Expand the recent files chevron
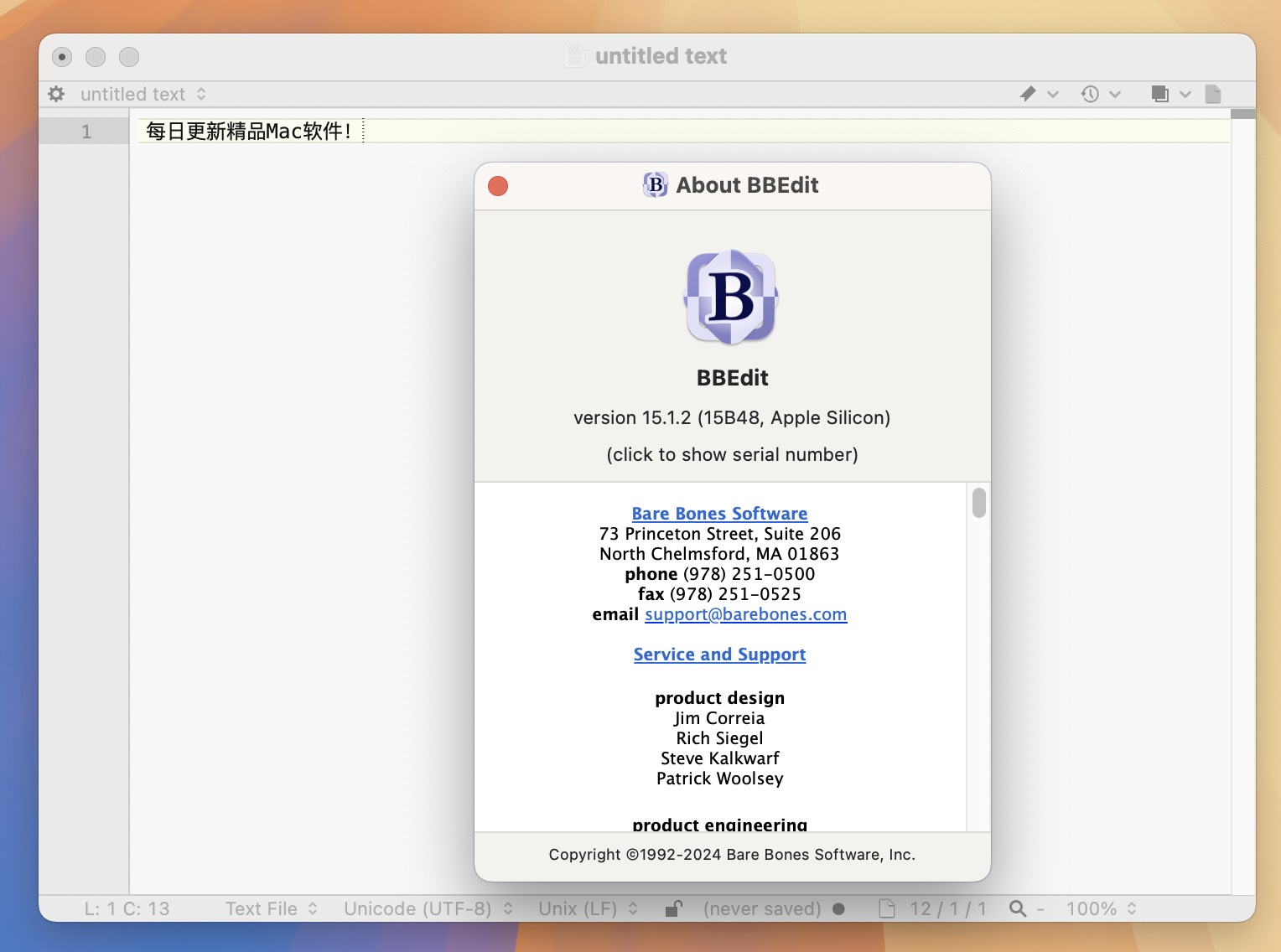Screen dimensions: 1281x952 [x=1115, y=95]
